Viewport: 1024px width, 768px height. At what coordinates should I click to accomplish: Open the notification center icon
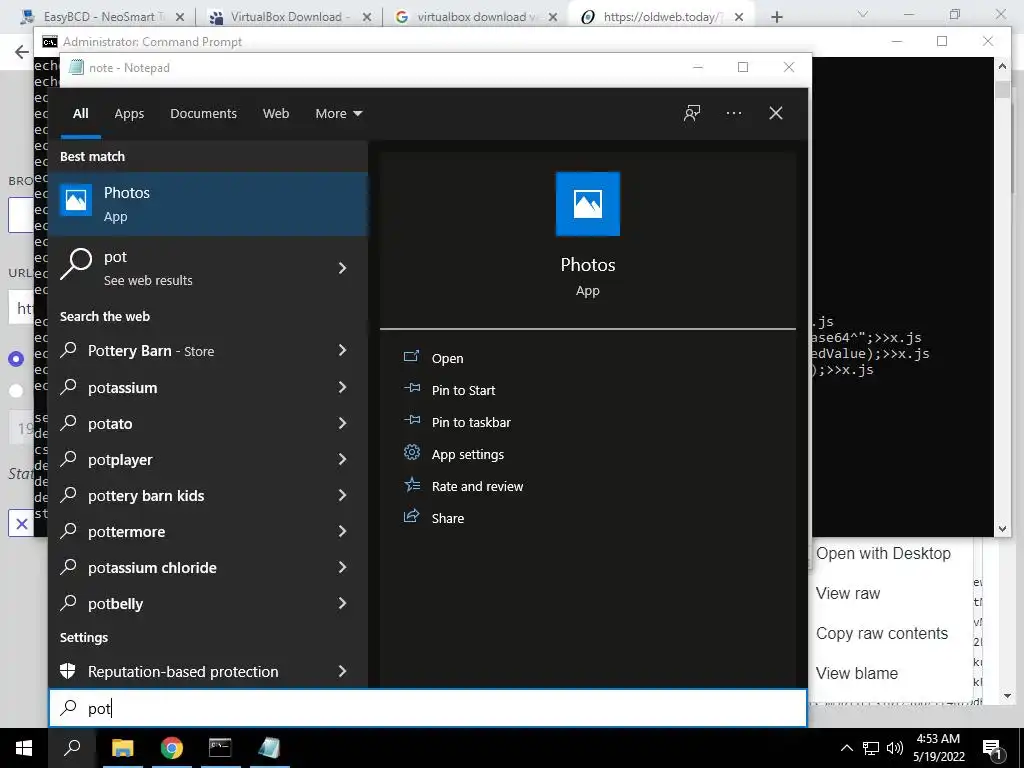992,750
